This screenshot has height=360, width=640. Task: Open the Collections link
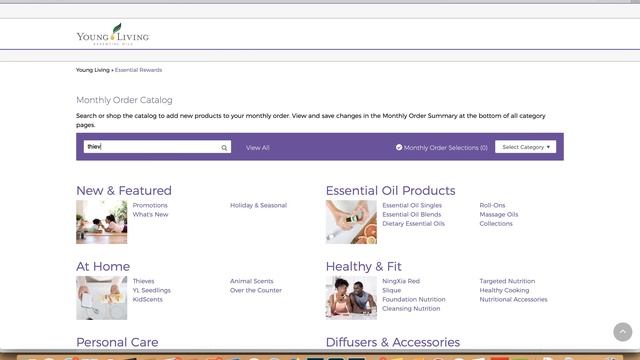pos(496,224)
